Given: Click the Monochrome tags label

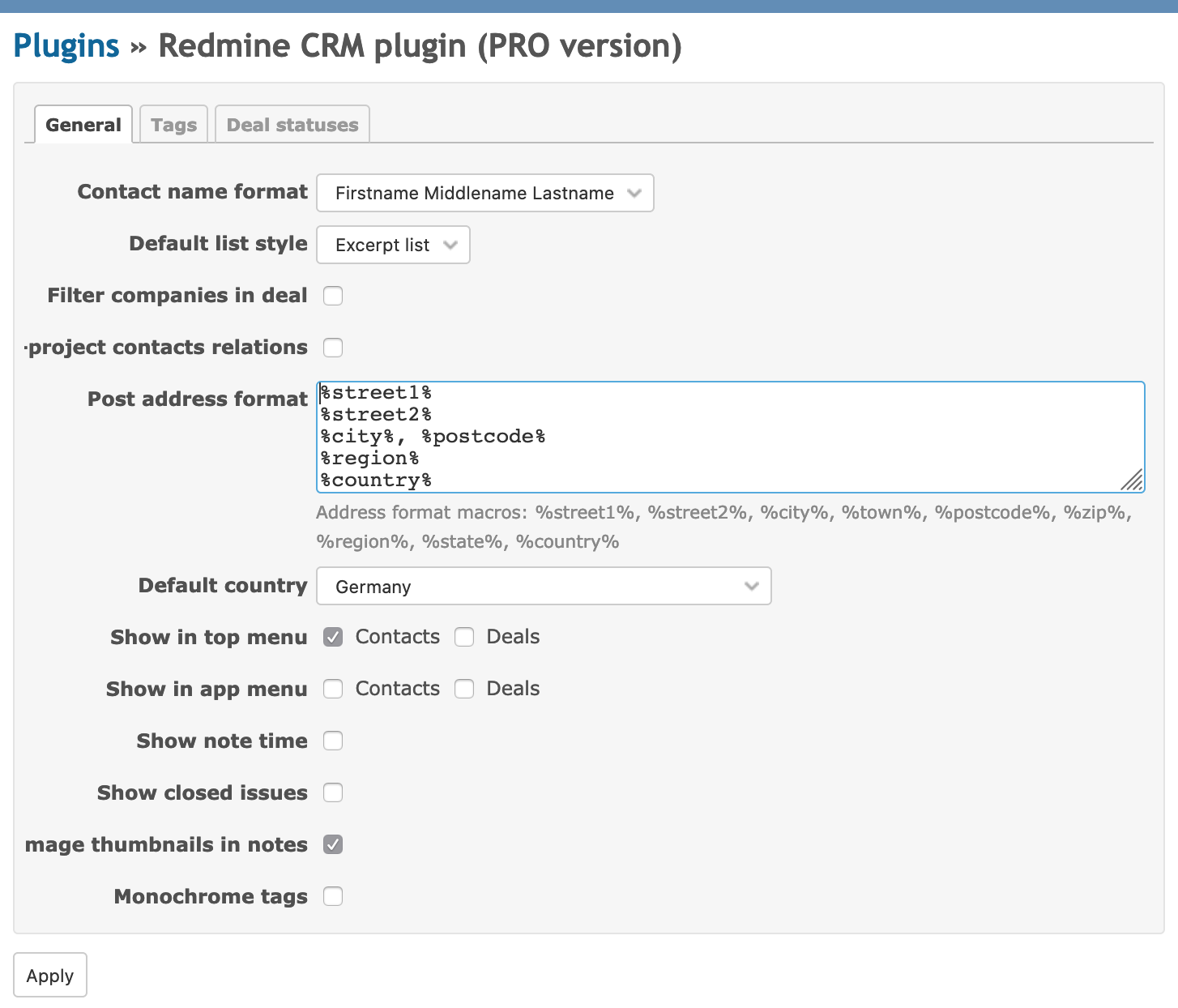Looking at the screenshot, I should (x=211, y=896).
